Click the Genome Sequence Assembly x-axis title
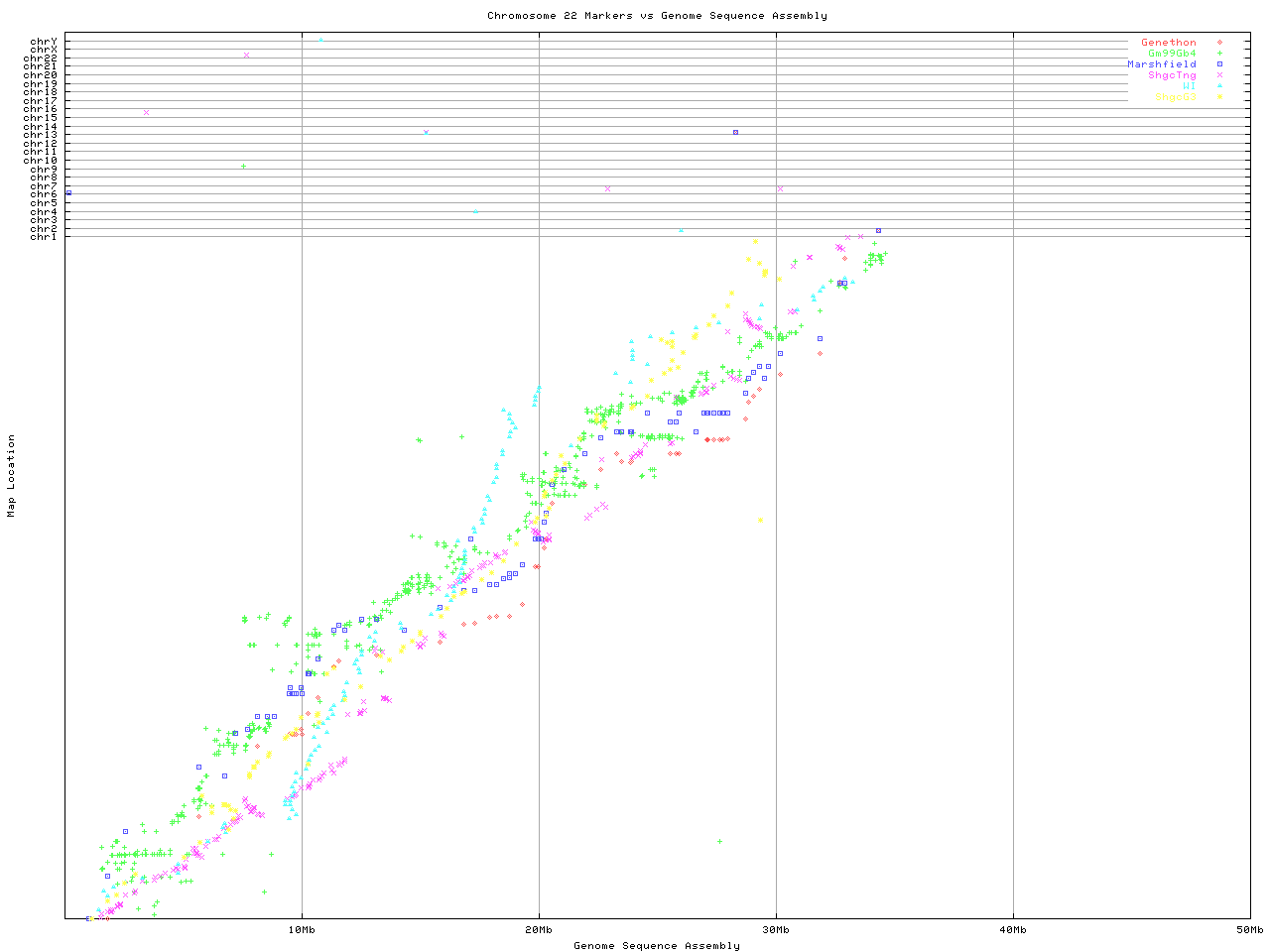The height and width of the screenshot is (952, 1270). pyautogui.click(x=657, y=946)
